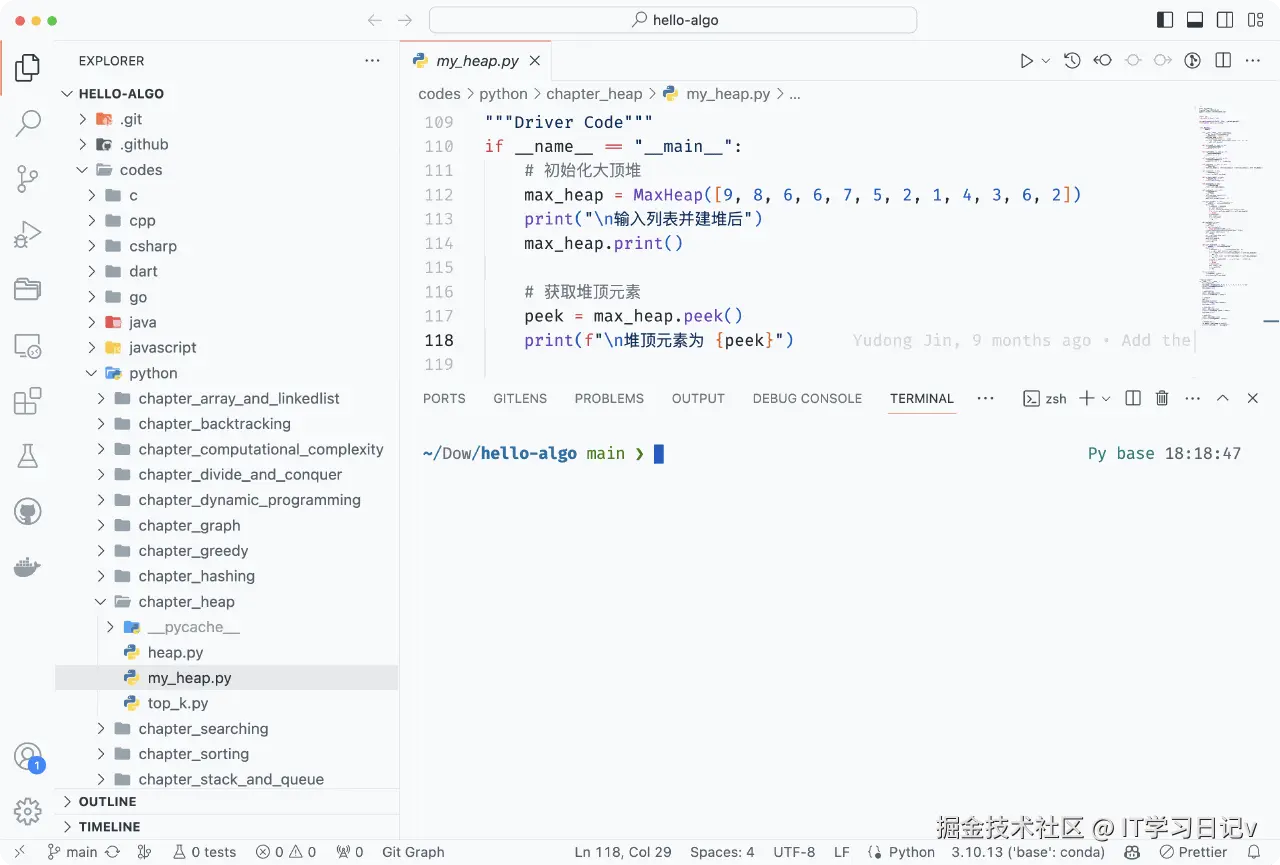The width and height of the screenshot is (1280, 865).
Task: Open the Remote Explorer view
Action: point(27,347)
